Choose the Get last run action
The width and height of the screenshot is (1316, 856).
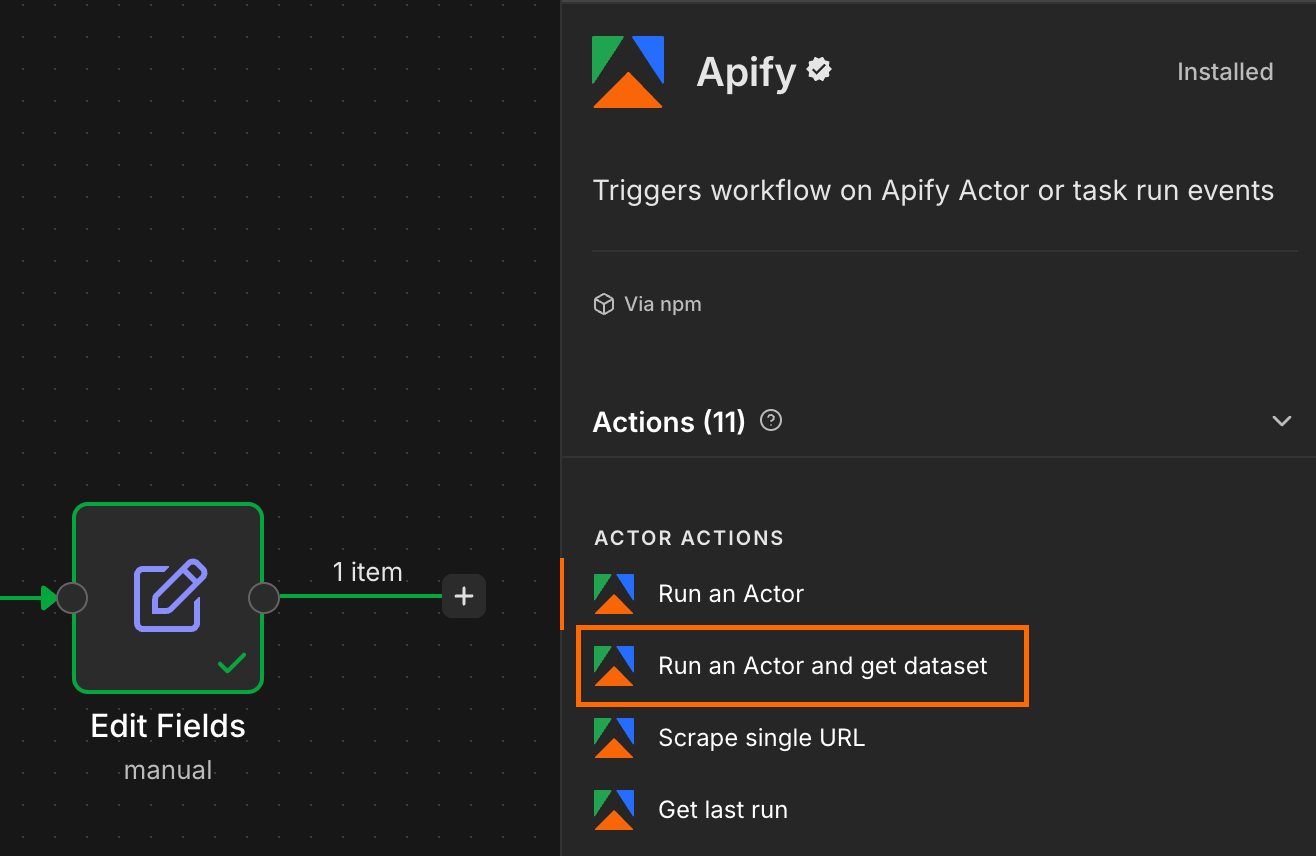pyautogui.click(x=939, y=810)
